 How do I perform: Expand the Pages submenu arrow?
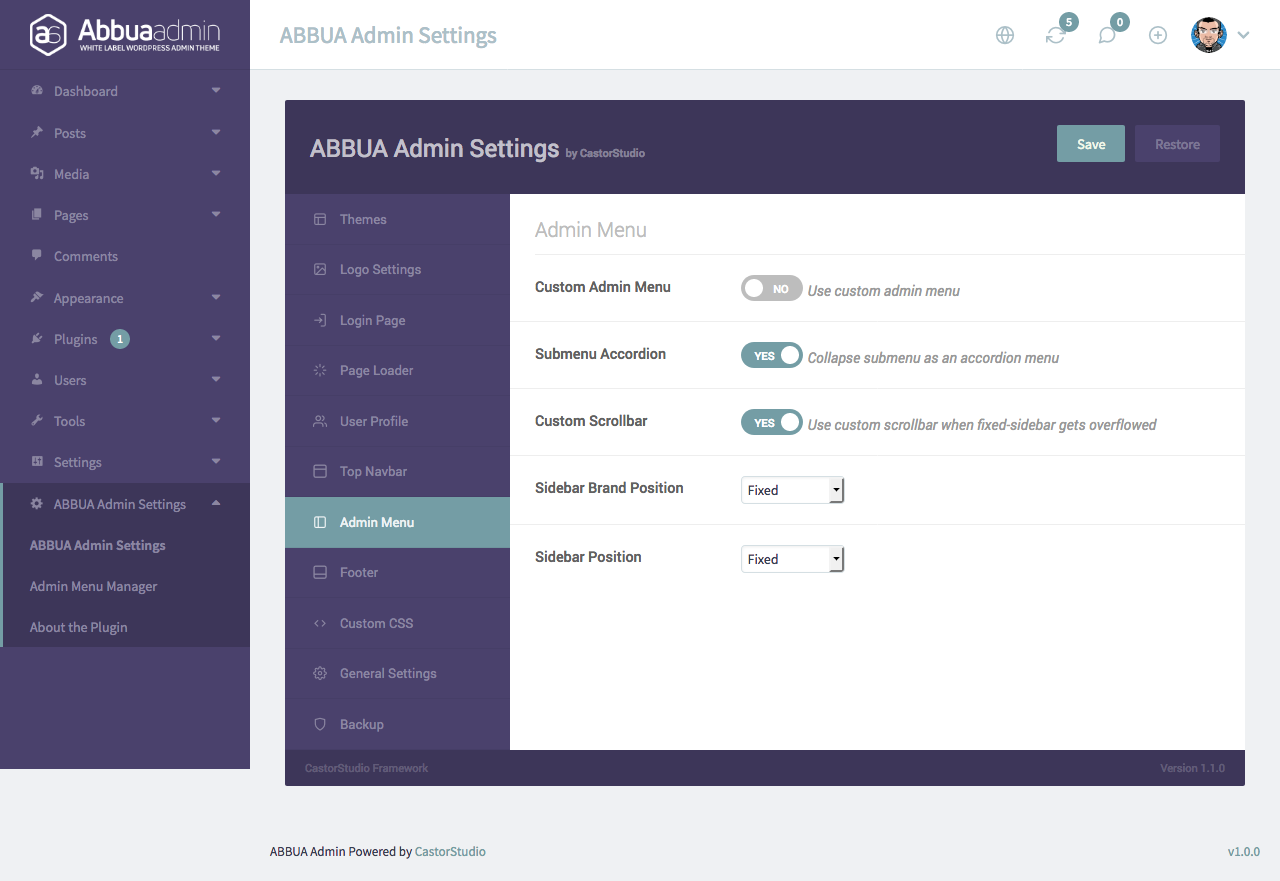tap(216, 214)
